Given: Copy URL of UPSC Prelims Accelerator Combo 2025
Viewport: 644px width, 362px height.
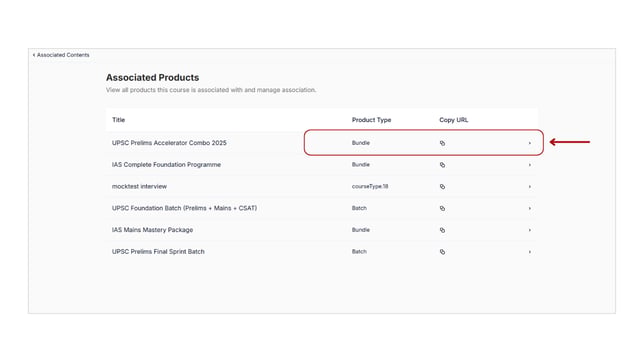Looking at the screenshot, I should (442, 143).
